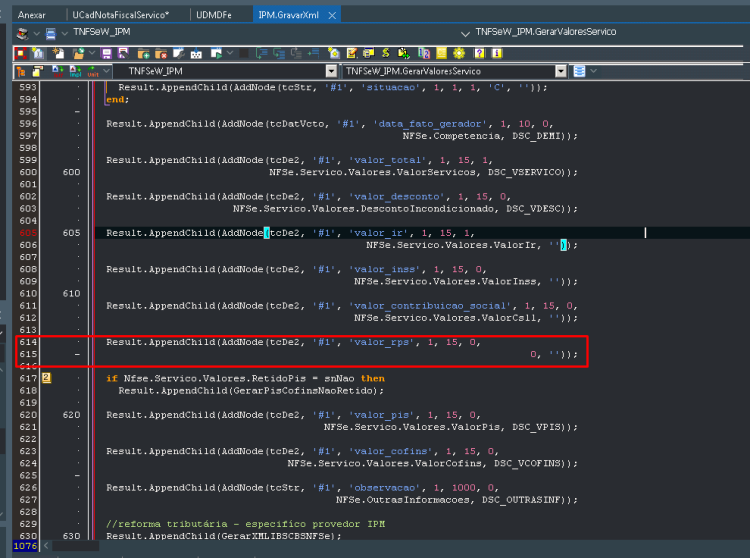Click the Unit navigation icon
Viewport: 750px width, 558px height.
(x=93, y=72)
